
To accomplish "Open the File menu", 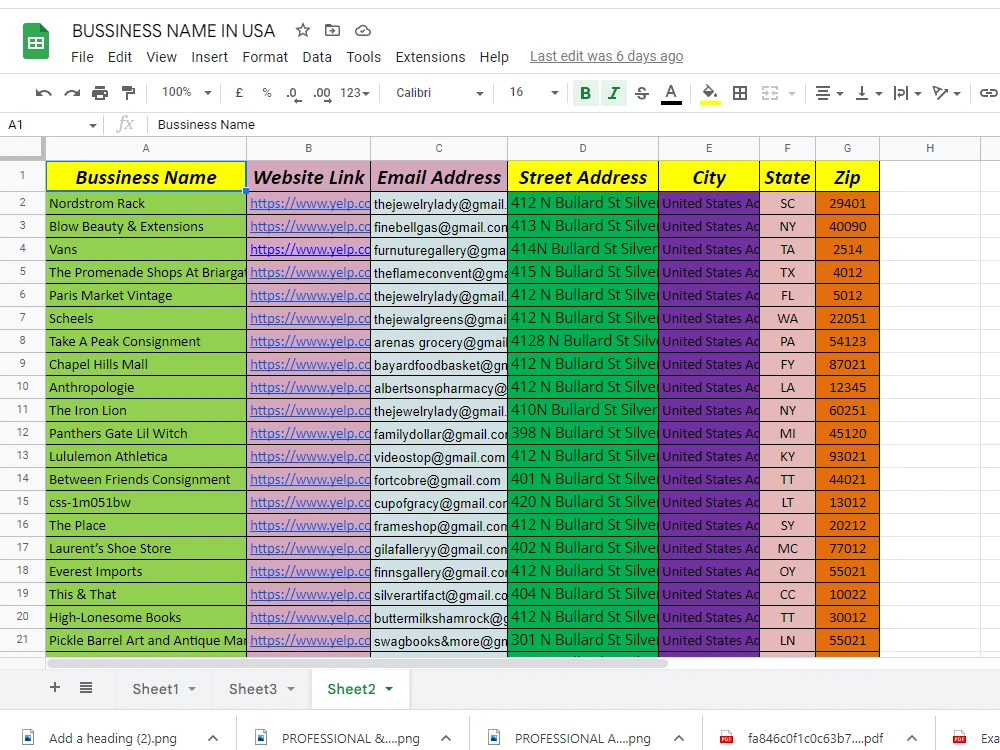I will [x=82, y=57].
